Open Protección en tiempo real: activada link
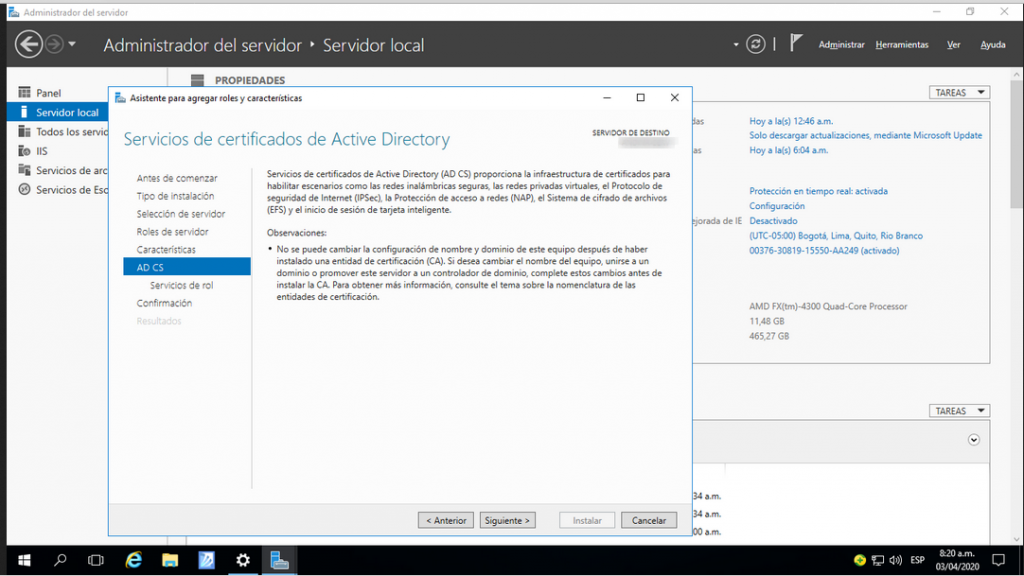The height and width of the screenshot is (576, 1024). [818, 191]
